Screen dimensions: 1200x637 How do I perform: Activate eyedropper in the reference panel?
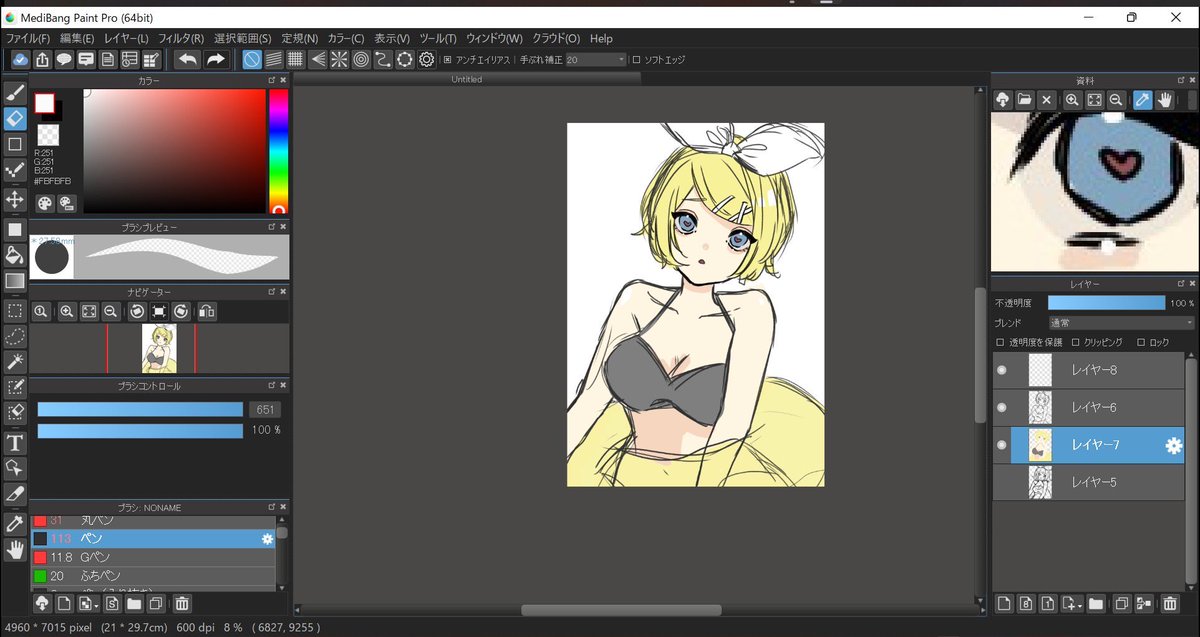click(x=1142, y=100)
